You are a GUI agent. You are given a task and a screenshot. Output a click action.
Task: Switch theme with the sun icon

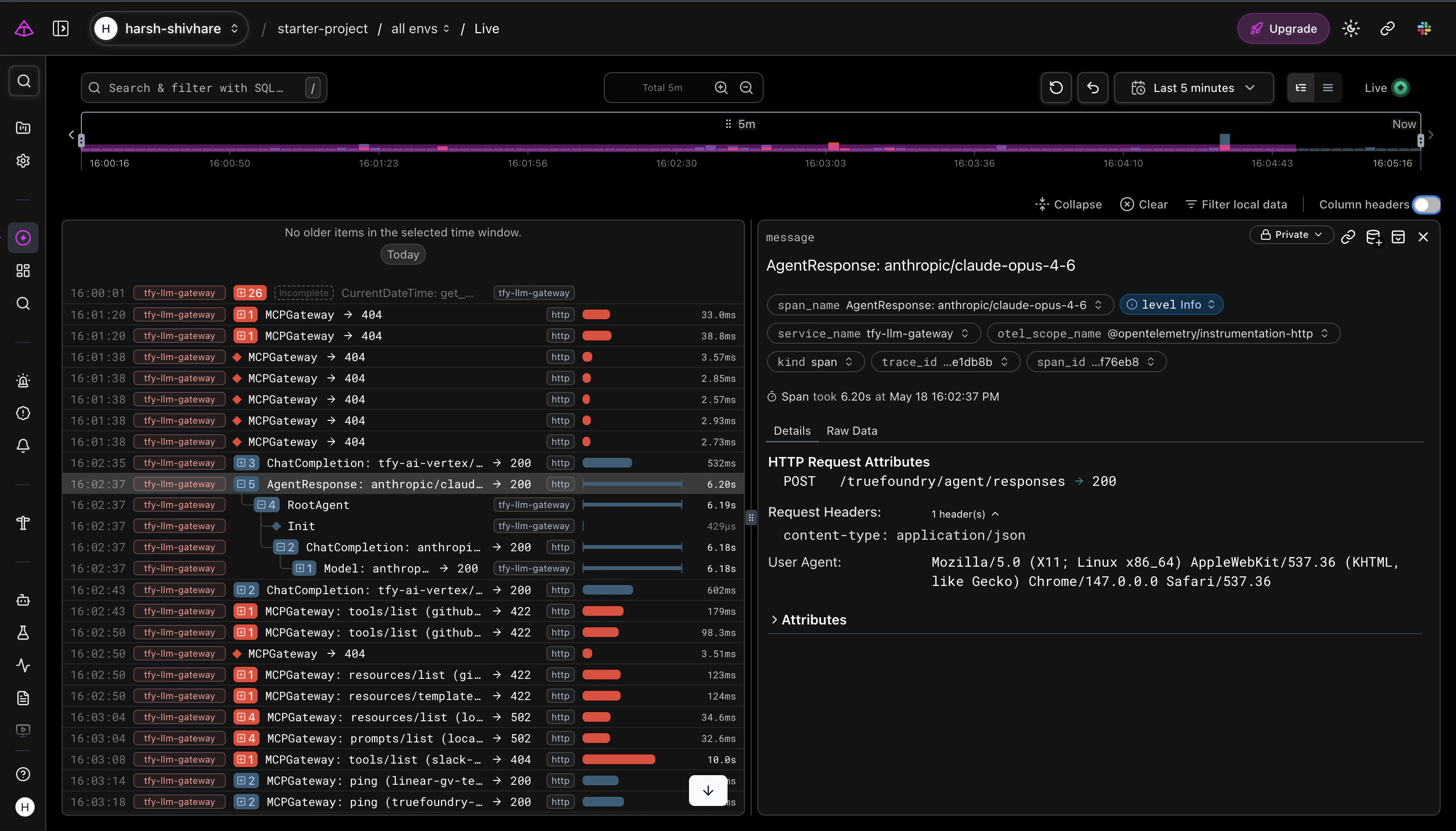1351,28
